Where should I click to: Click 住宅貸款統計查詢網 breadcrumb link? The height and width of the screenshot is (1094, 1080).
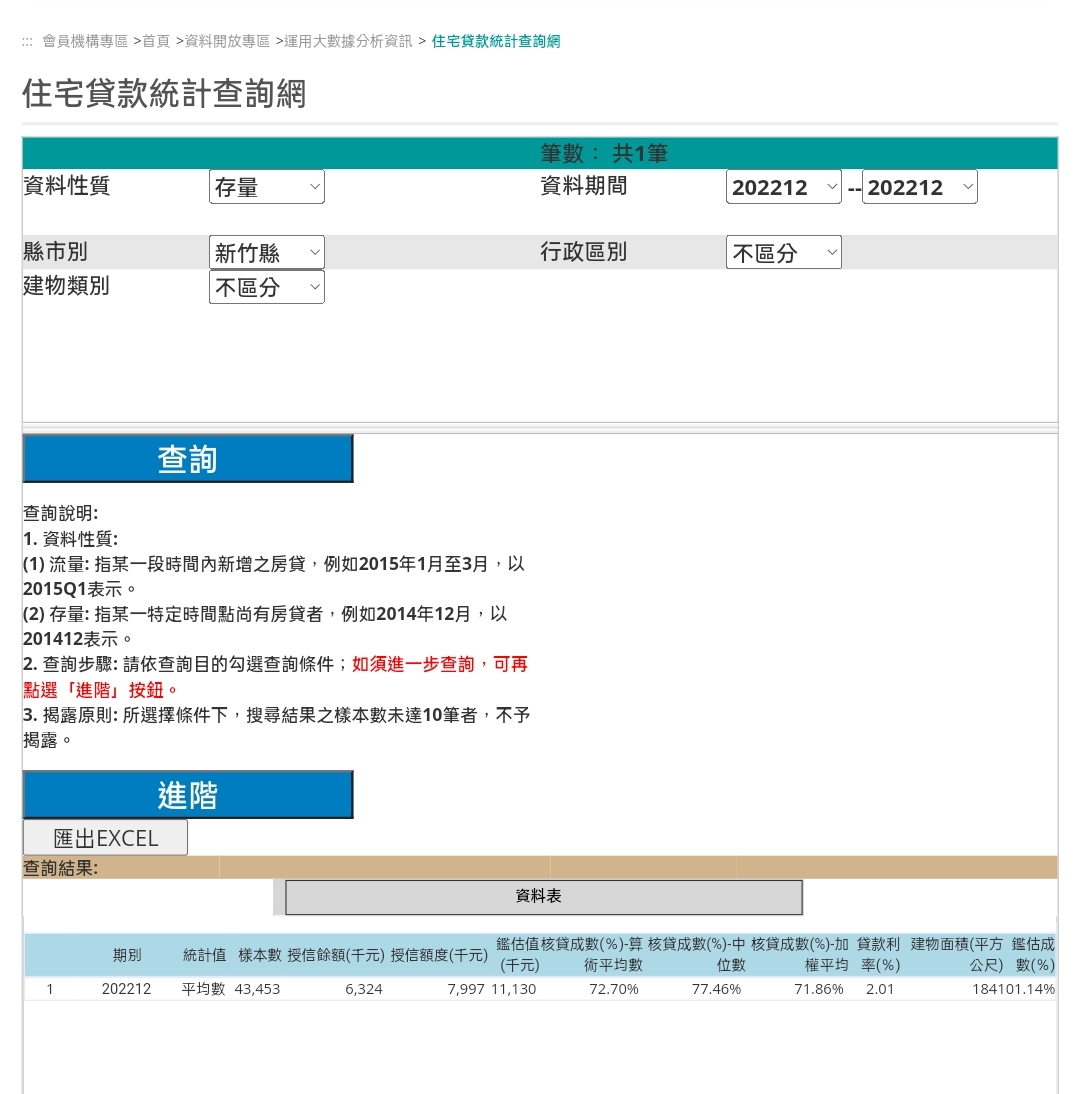coord(496,41)
